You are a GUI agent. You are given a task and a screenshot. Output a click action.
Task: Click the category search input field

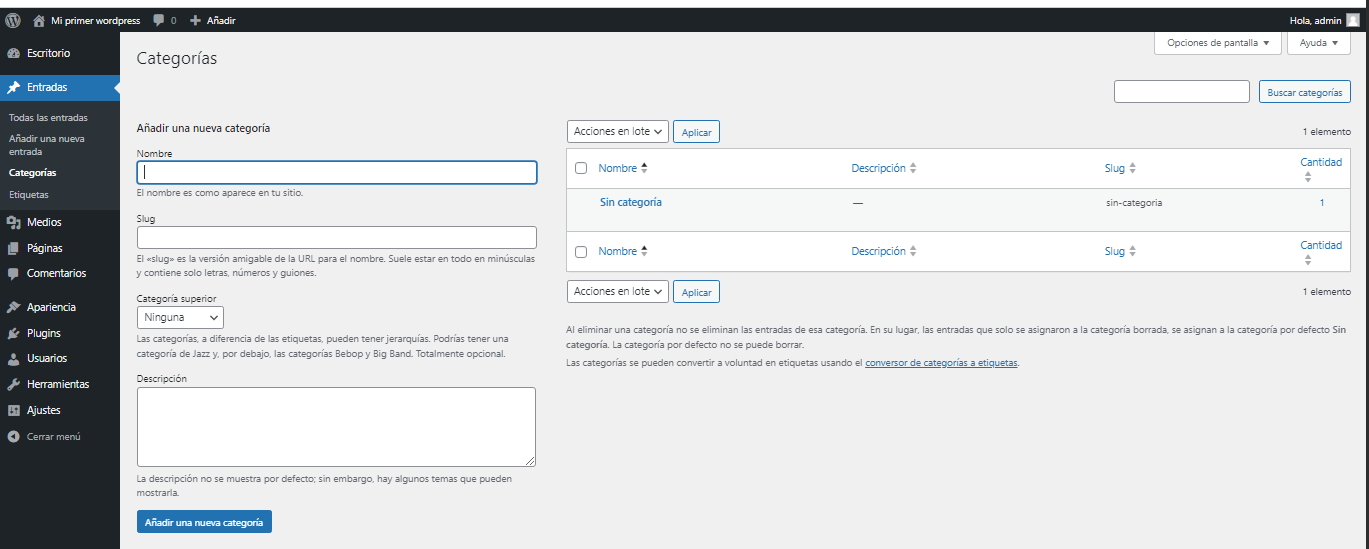pos(1181,92)
